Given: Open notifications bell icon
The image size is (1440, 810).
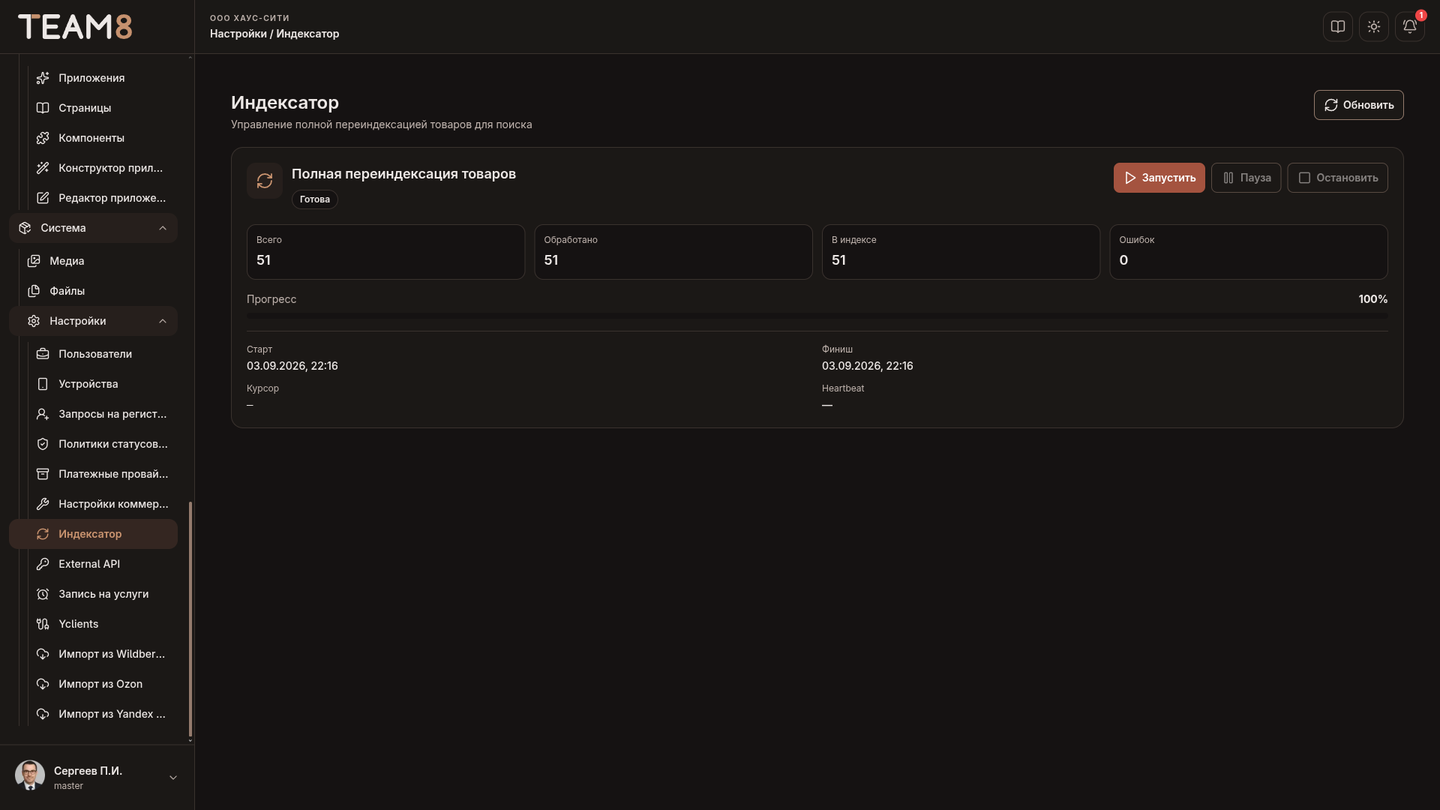Looking at the screenshot, I should (1410, 27).
